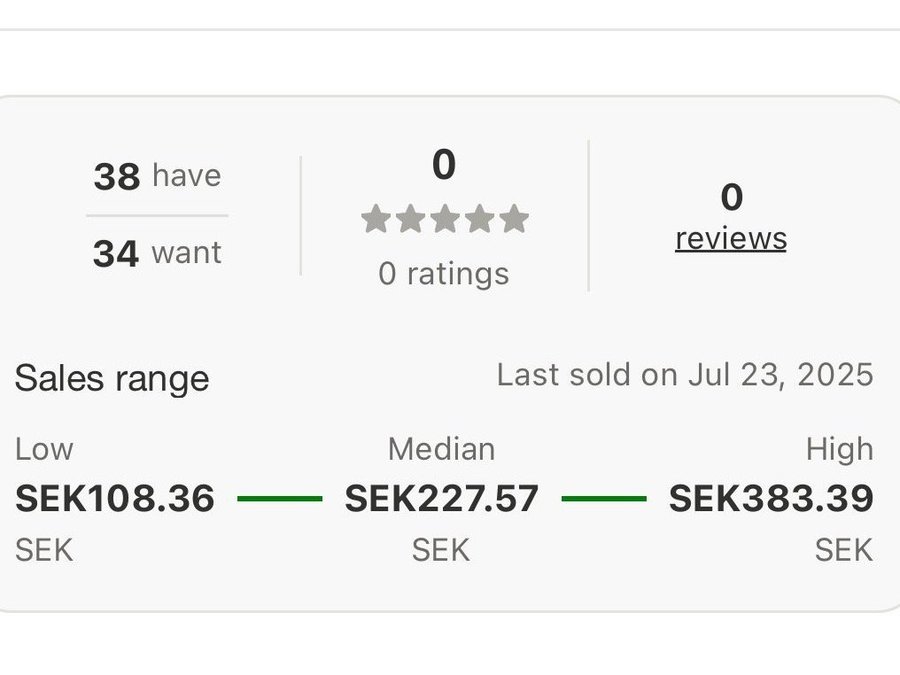900x675 pixels.
Task: Open the reviews link
Action: pyautogui.click(x=731, y=239)
